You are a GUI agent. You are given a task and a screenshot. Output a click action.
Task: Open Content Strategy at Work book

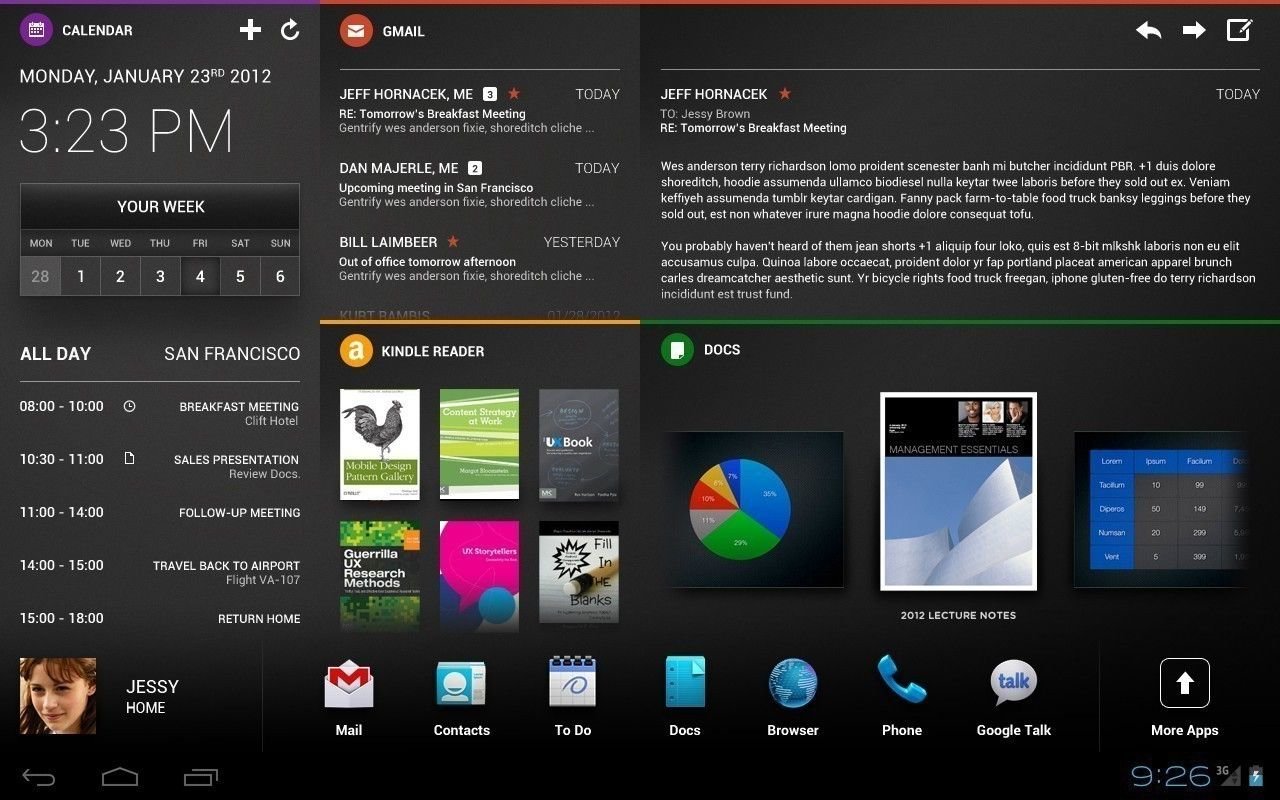479,444
